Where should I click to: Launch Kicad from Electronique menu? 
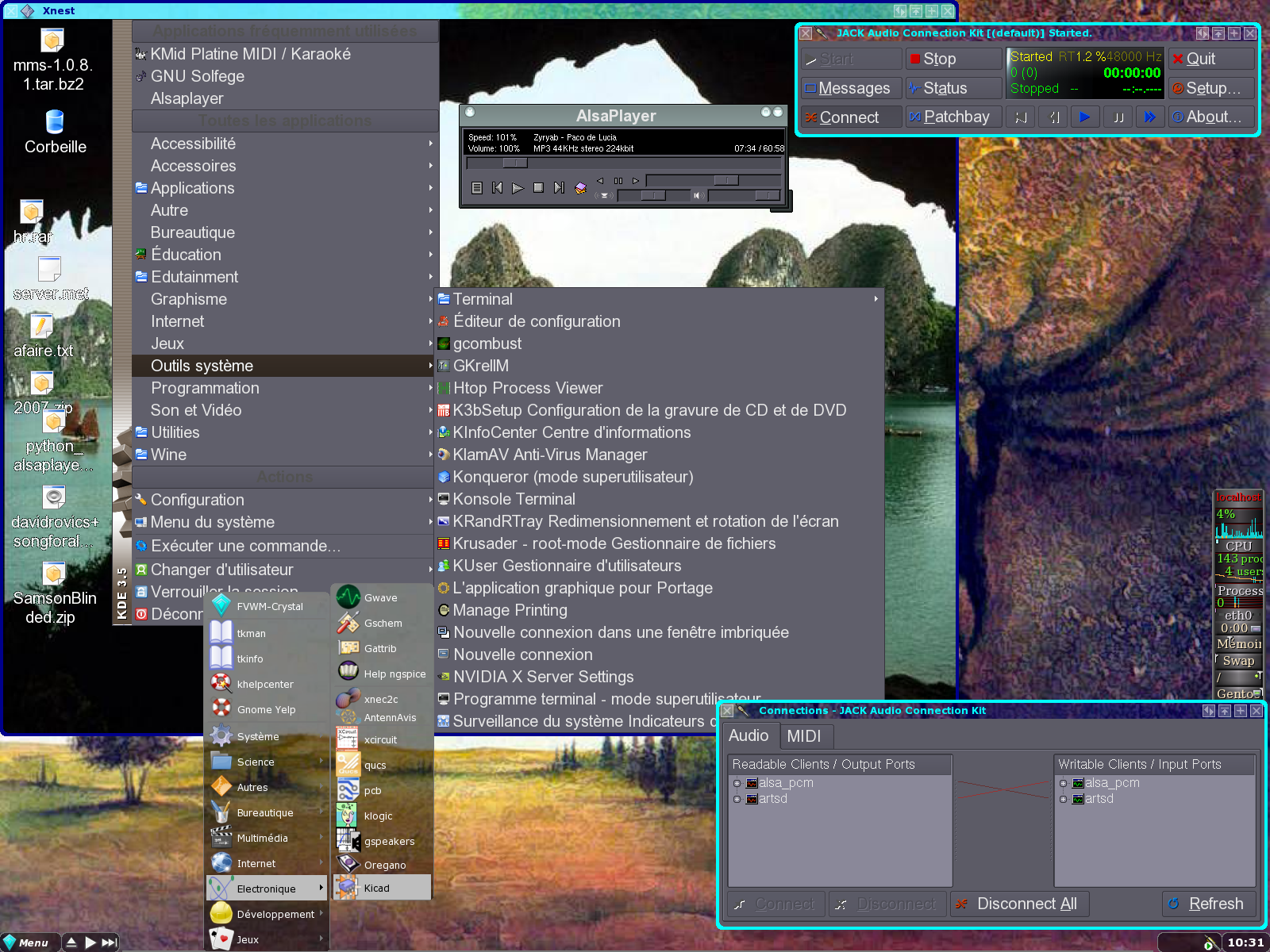pyautogui.click(x=383, y=888)
